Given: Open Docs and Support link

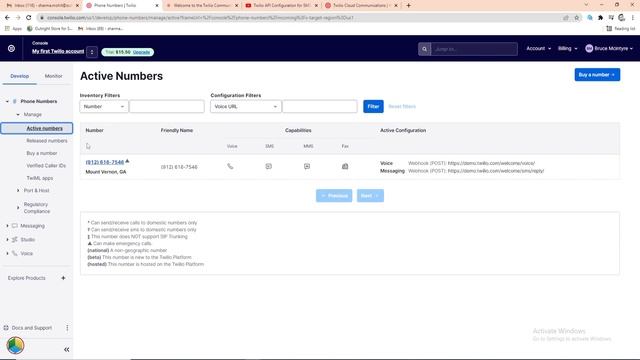Looking at the screenshot, I should click(31, 328).
